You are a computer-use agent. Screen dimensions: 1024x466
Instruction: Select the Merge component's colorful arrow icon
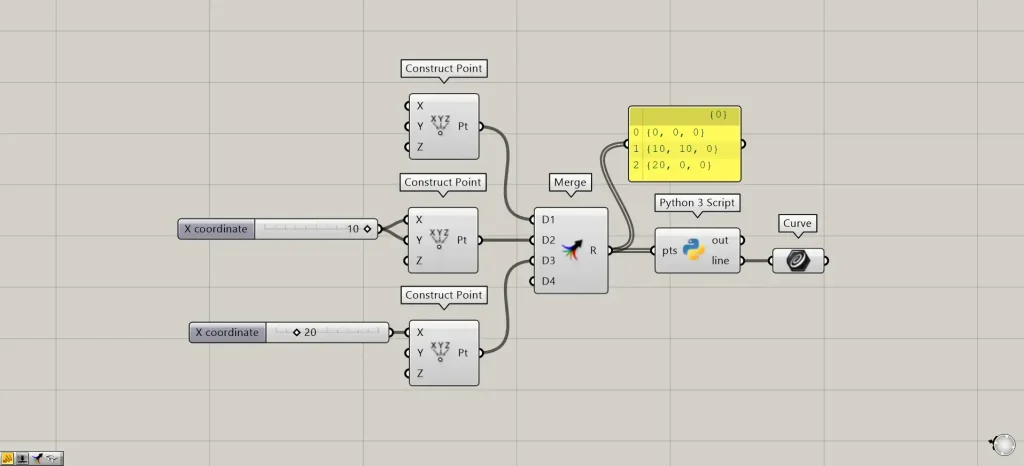[x=572, y=250]
